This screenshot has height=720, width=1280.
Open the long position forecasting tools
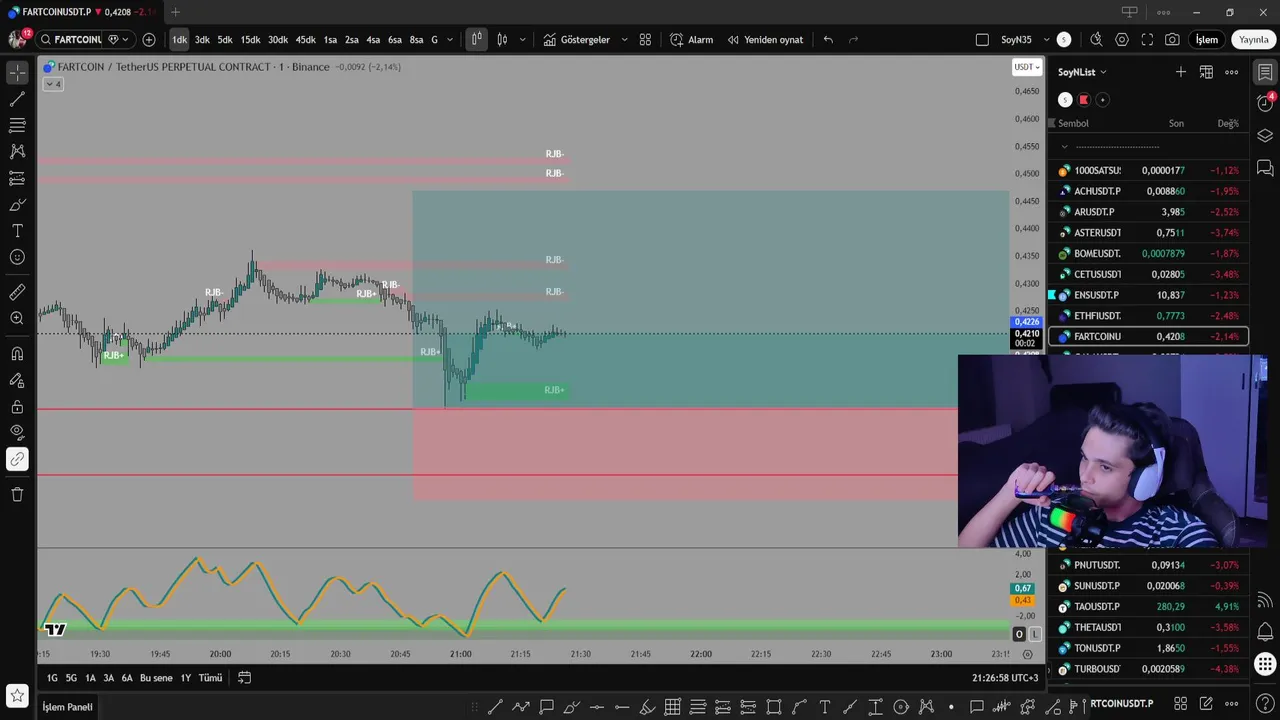pos(17,178)
